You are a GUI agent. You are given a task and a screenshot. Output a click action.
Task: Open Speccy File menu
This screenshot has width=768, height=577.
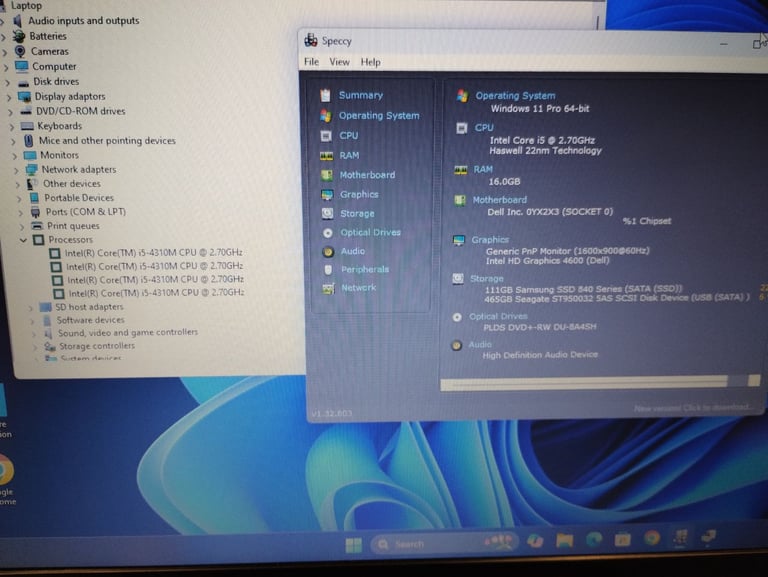(x=312, y=62)
